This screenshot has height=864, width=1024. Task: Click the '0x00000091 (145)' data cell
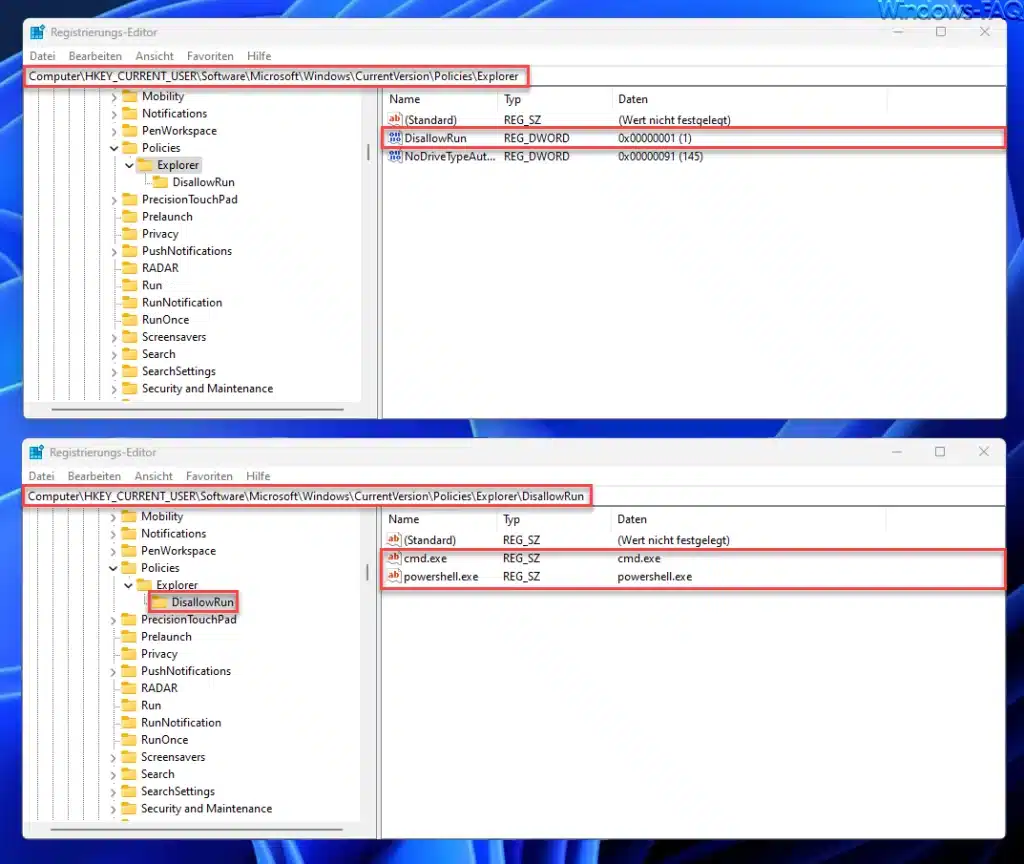point(660,156)
